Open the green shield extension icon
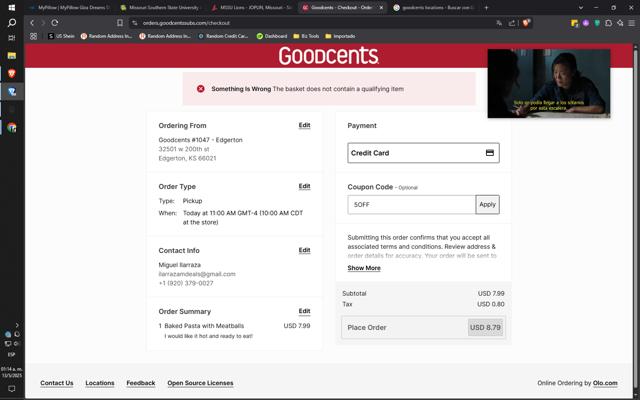The height and width of the screenshot is (400, 640). pos(597,23)
